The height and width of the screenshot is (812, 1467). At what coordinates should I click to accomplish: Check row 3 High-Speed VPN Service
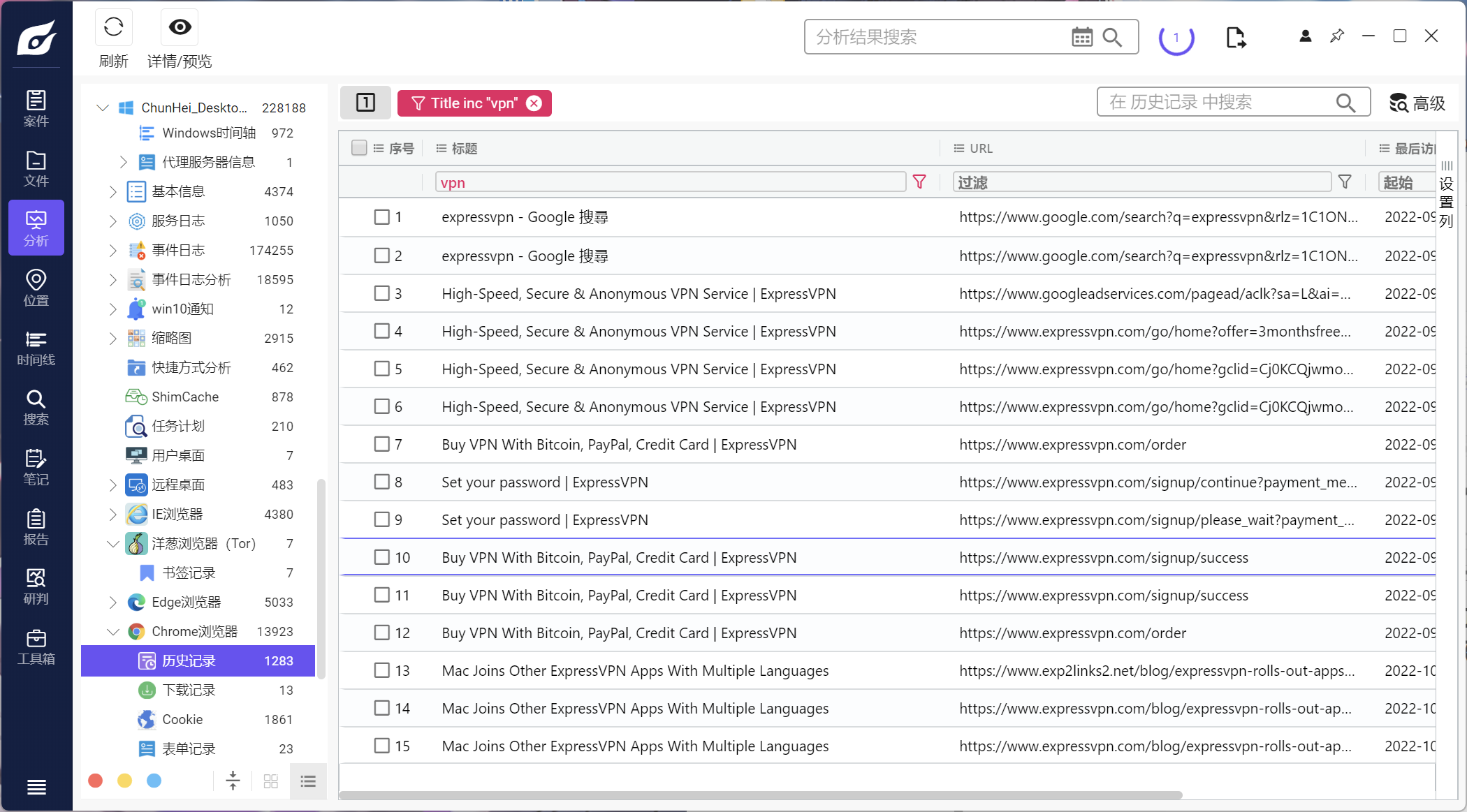[381, 293]
